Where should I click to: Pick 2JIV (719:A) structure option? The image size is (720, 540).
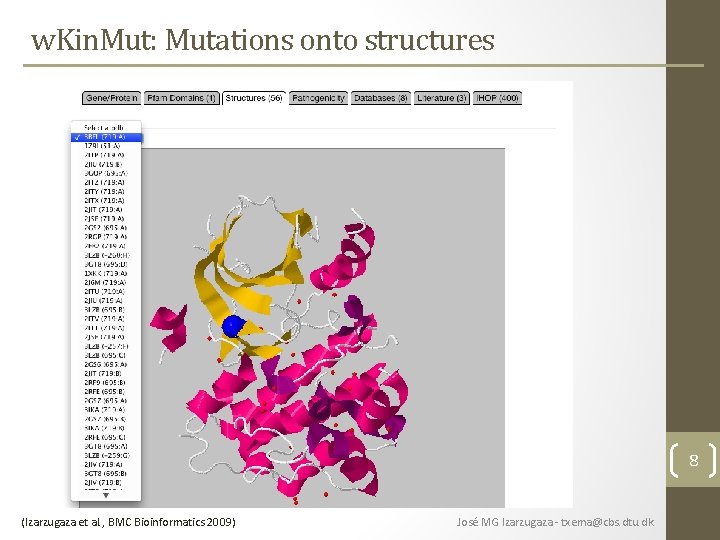pos(103,464)
